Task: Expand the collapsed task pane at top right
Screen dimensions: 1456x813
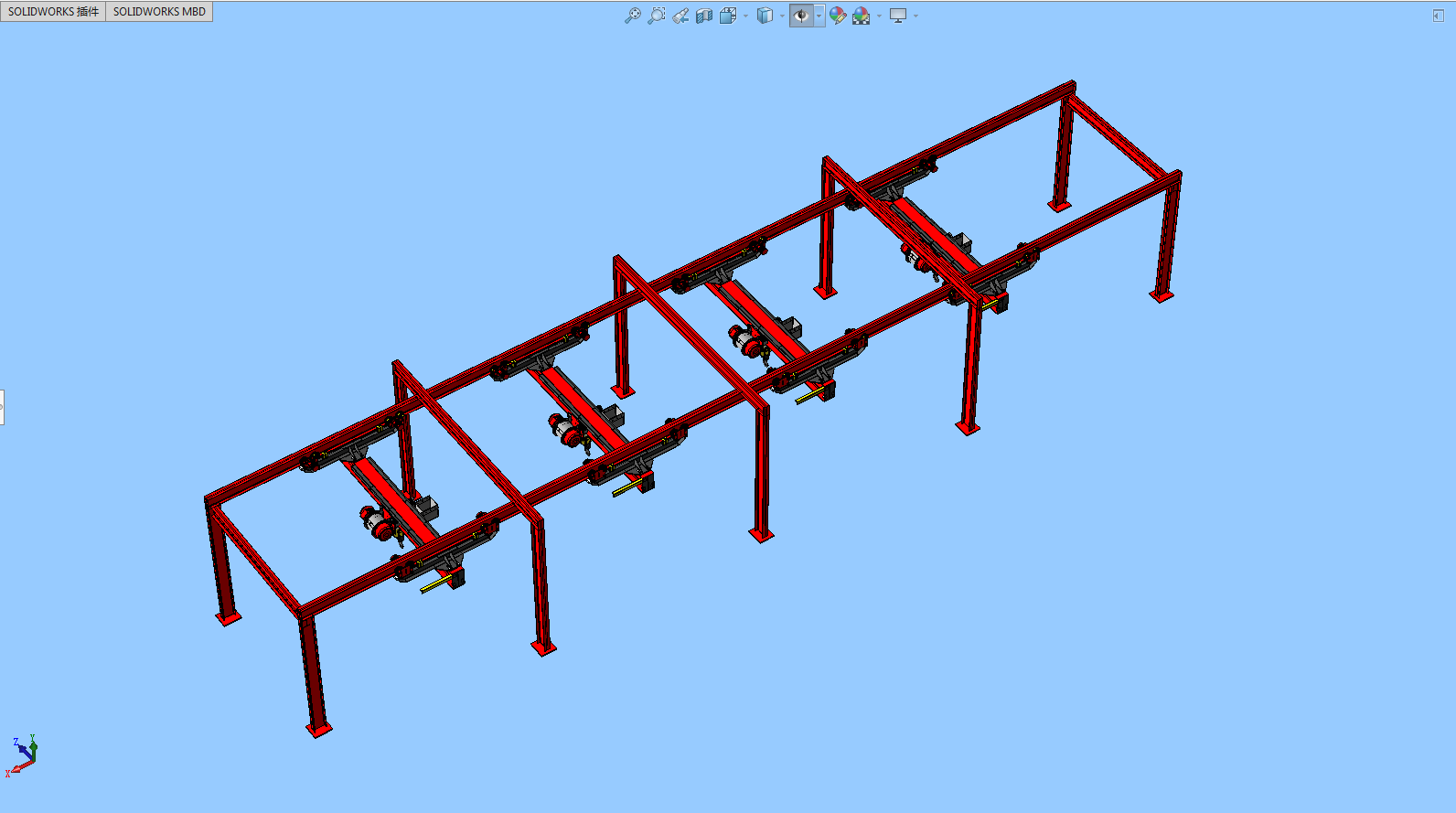Action: [x=1439, y=16]
